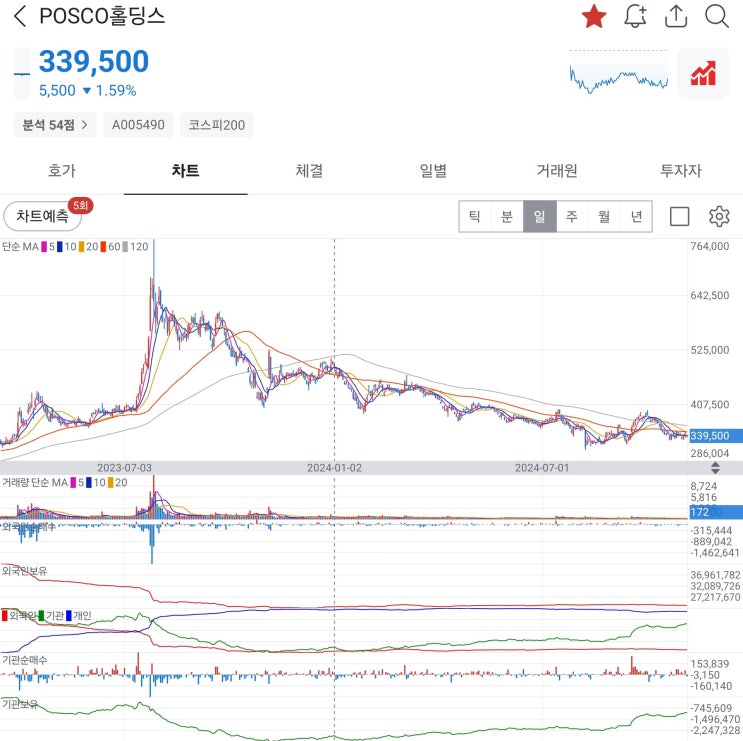Toggle the red favorite star
The image size is (743, 741).
click(x=594, y=16)
